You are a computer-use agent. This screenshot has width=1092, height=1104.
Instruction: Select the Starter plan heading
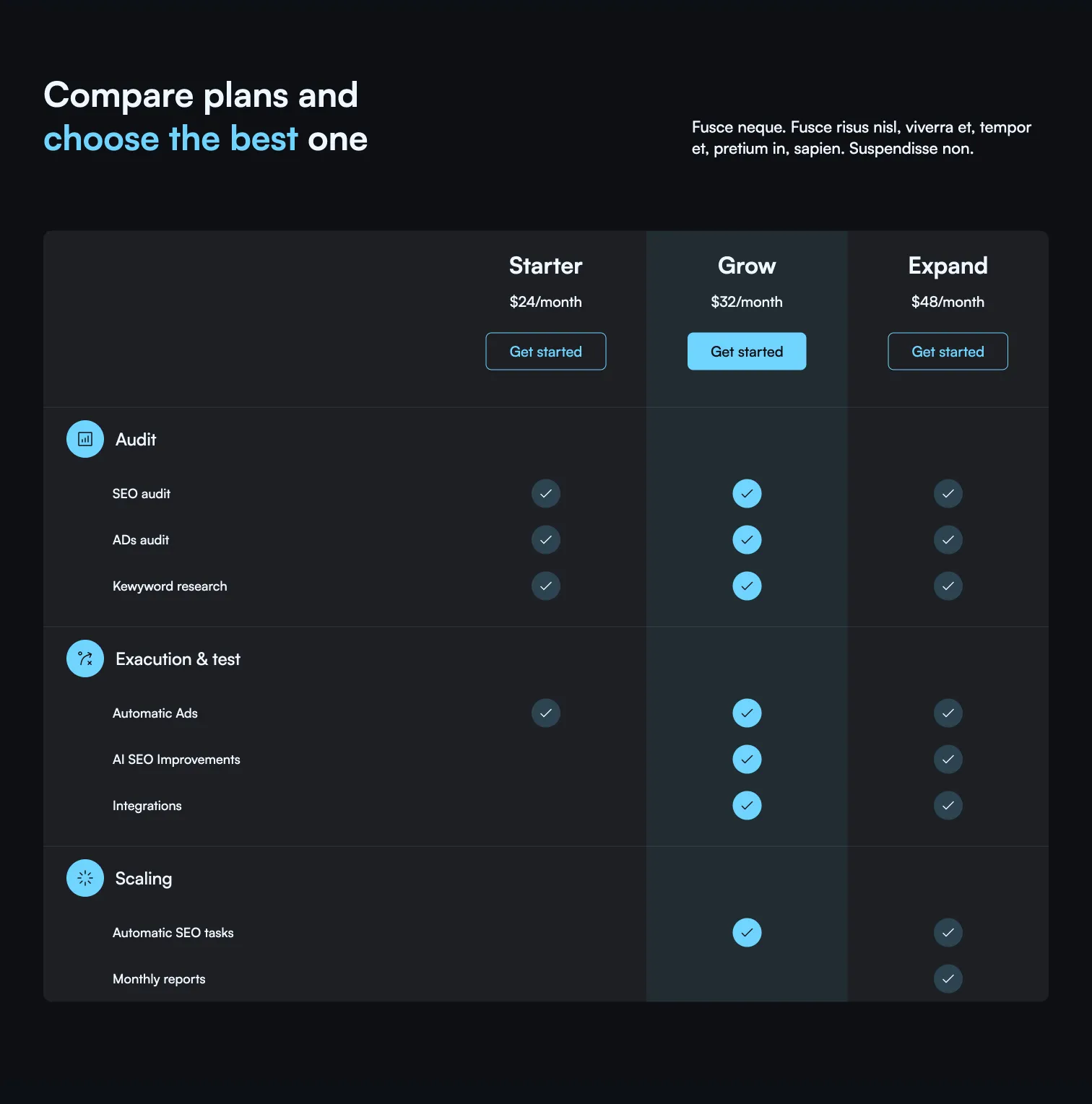pyautogui.click(x=546, y=266)
